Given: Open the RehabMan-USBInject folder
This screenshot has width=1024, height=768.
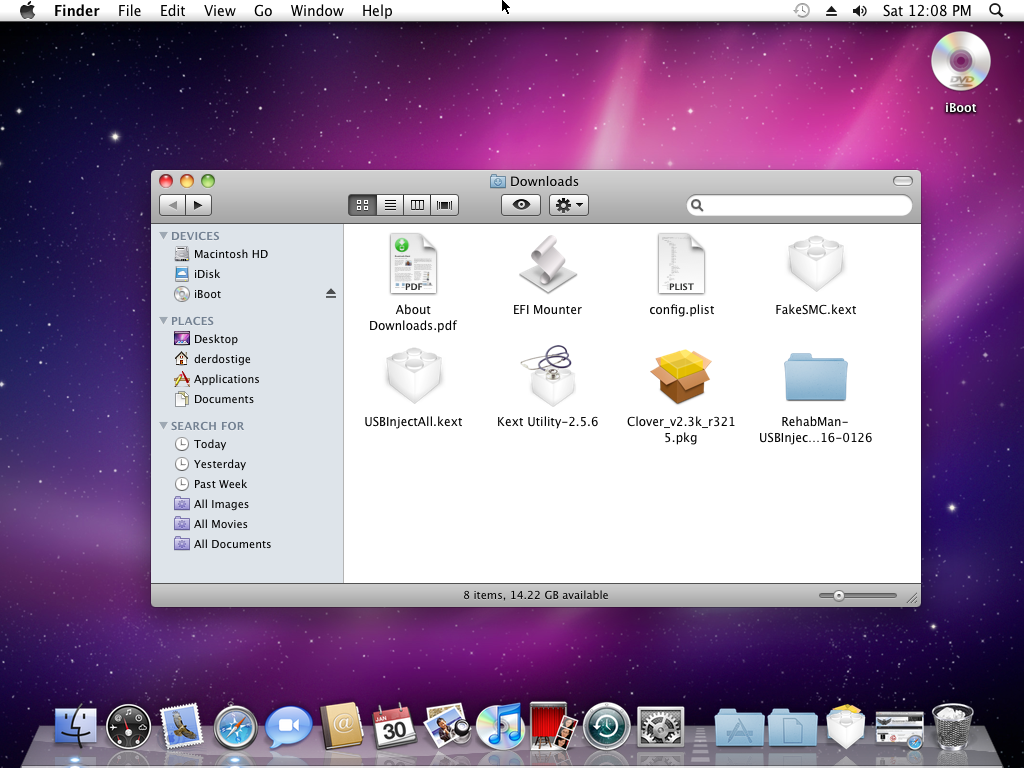Looking at the screenshot, I should coord(815,378).
